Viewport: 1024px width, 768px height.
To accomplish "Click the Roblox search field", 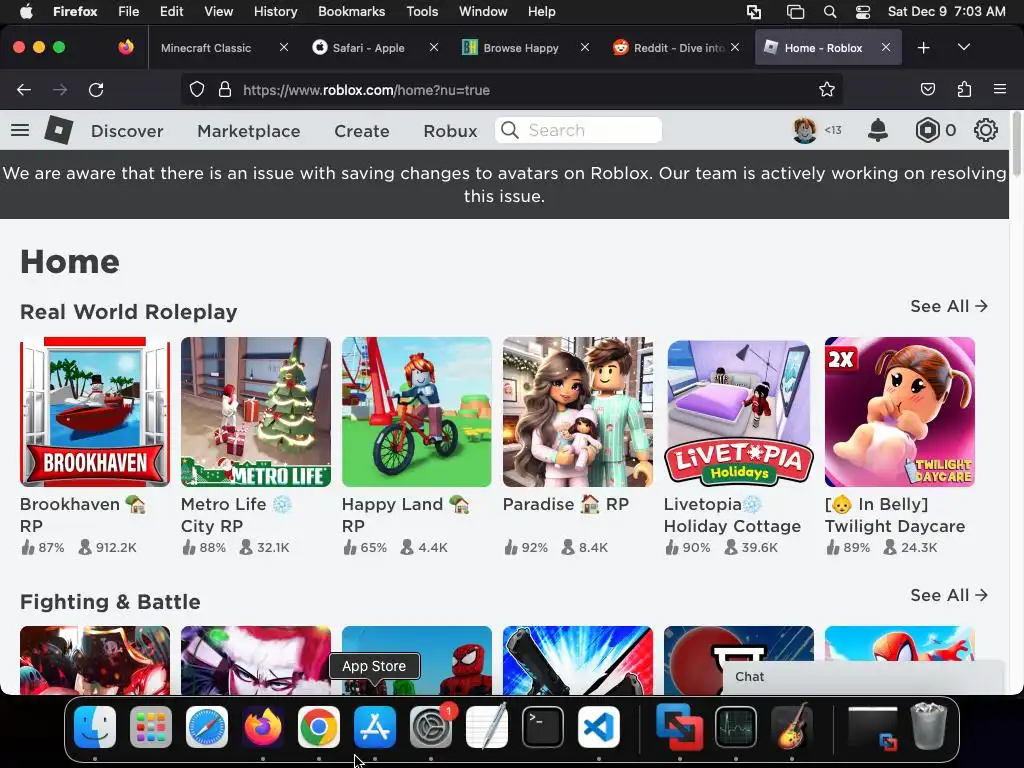I will (579, 130).
